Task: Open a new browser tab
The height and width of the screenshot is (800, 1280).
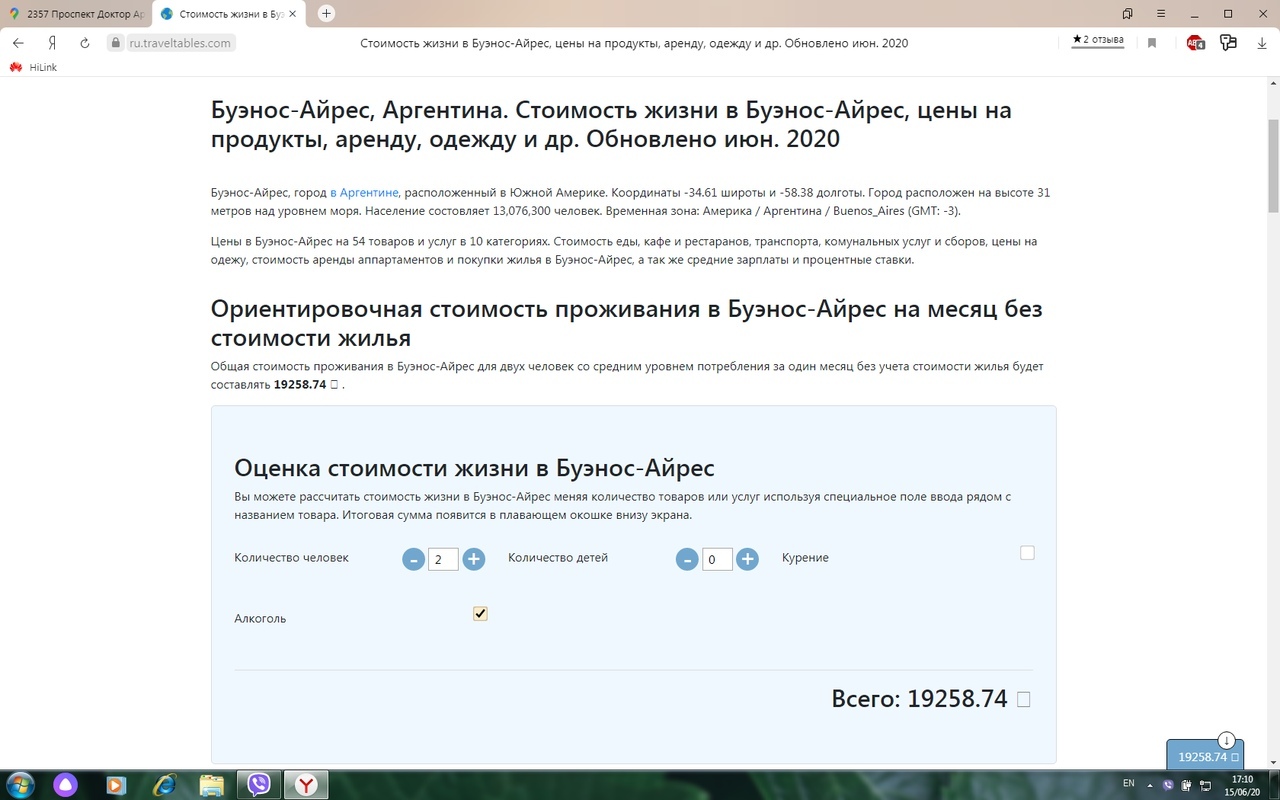Action: 326,14
